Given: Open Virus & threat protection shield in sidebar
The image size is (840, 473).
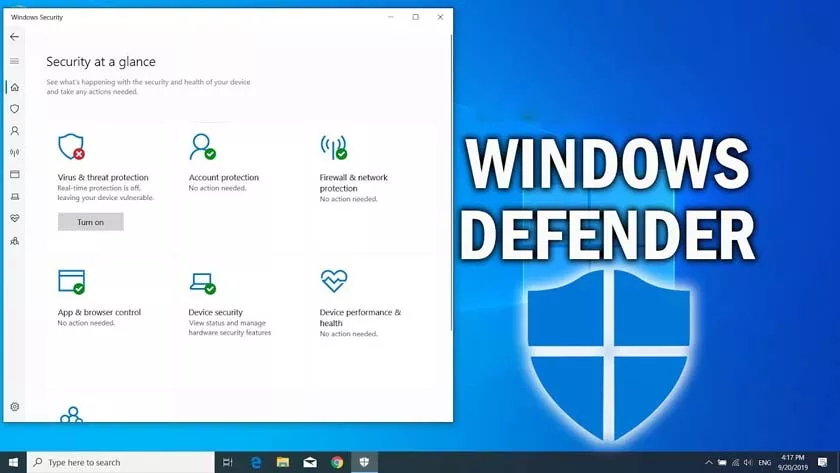Looking at the screenshot, I should [14, 109].
